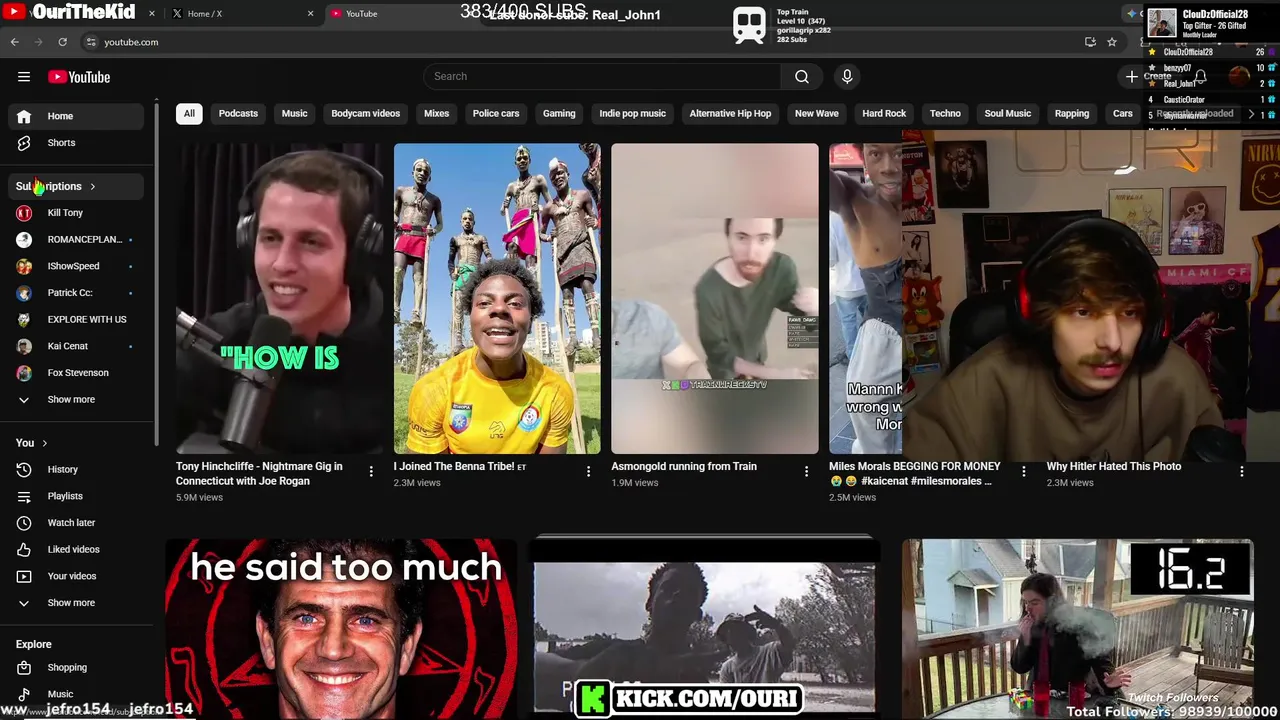Open I Joined The Benna Tribe thumbnail

pos(497,299)
